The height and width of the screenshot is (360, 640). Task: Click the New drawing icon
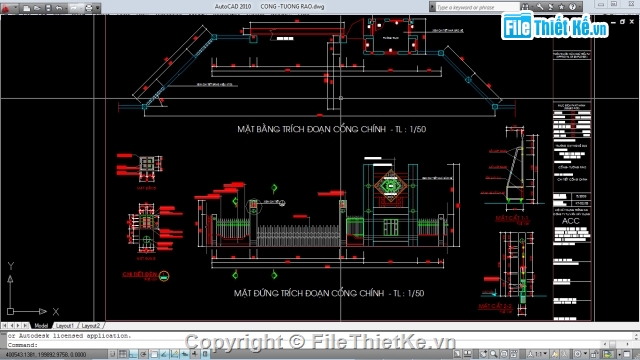click(x=27, y=8)
